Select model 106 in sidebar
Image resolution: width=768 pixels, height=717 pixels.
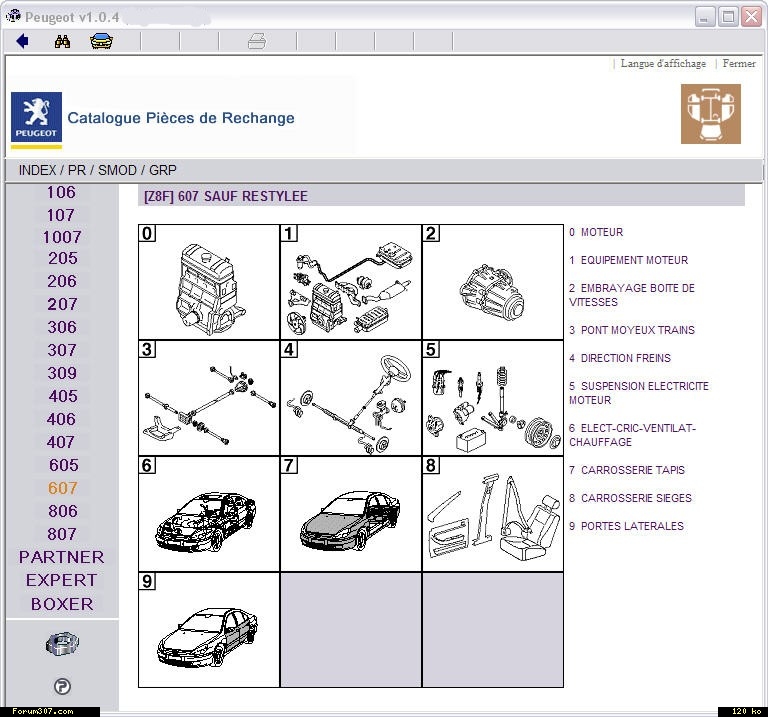click(x=61, y=192)
